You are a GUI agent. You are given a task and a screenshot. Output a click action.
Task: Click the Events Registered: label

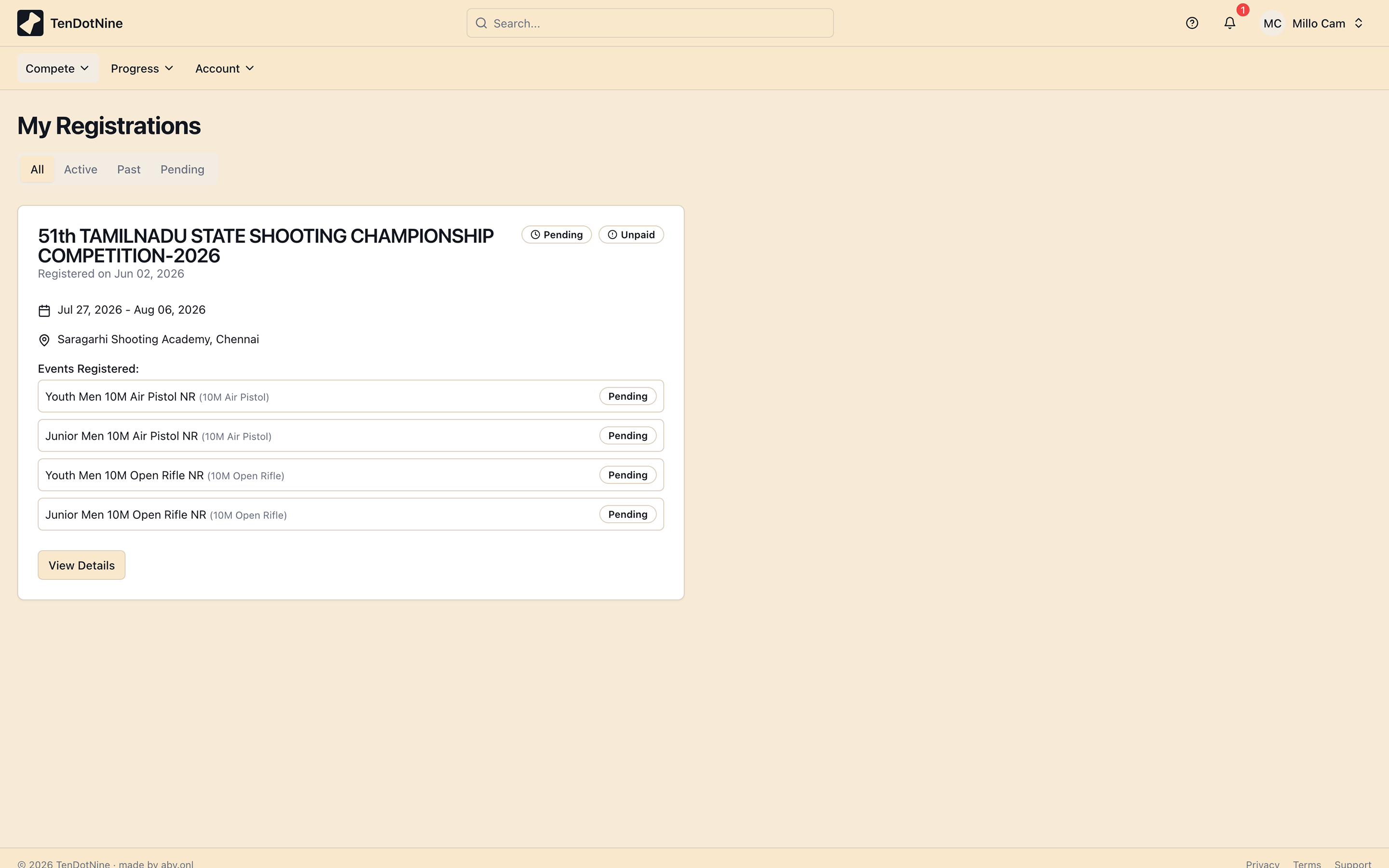pos(88,368)
